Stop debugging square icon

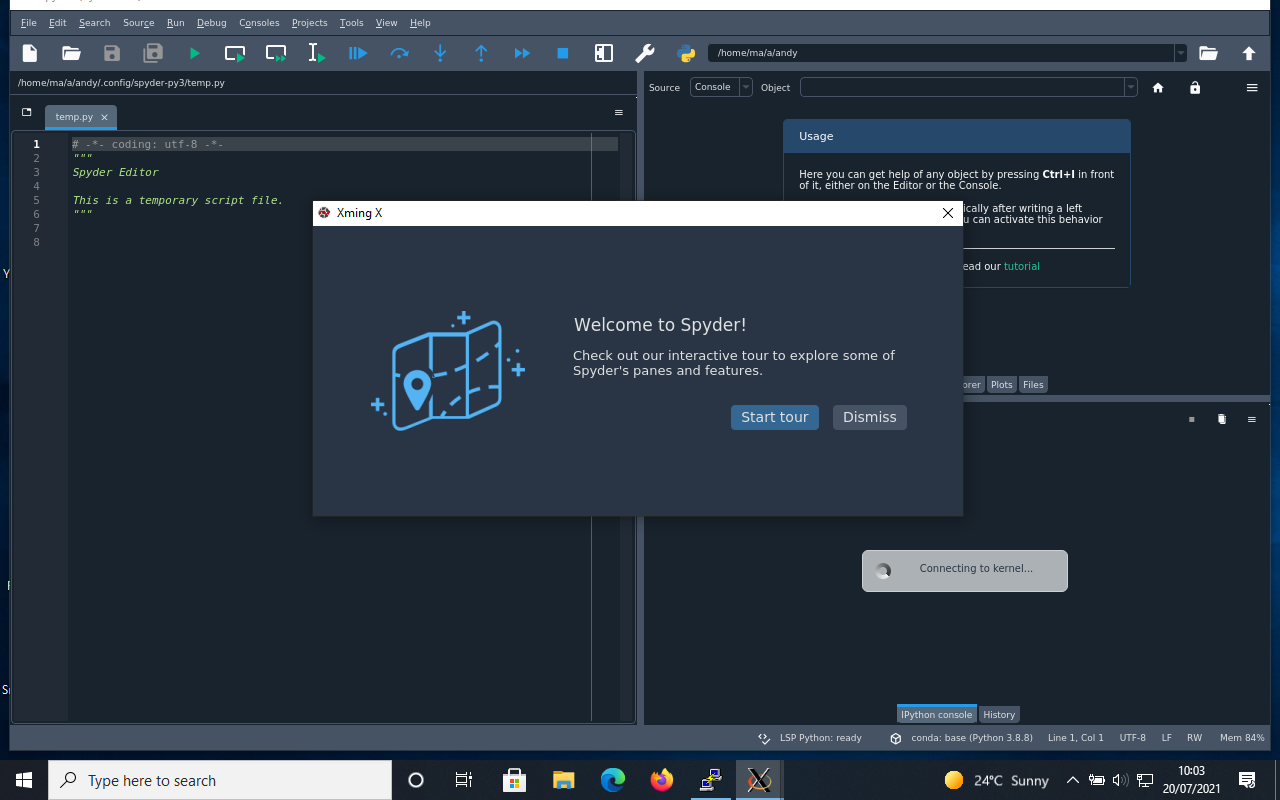click(x=563, y=53)
